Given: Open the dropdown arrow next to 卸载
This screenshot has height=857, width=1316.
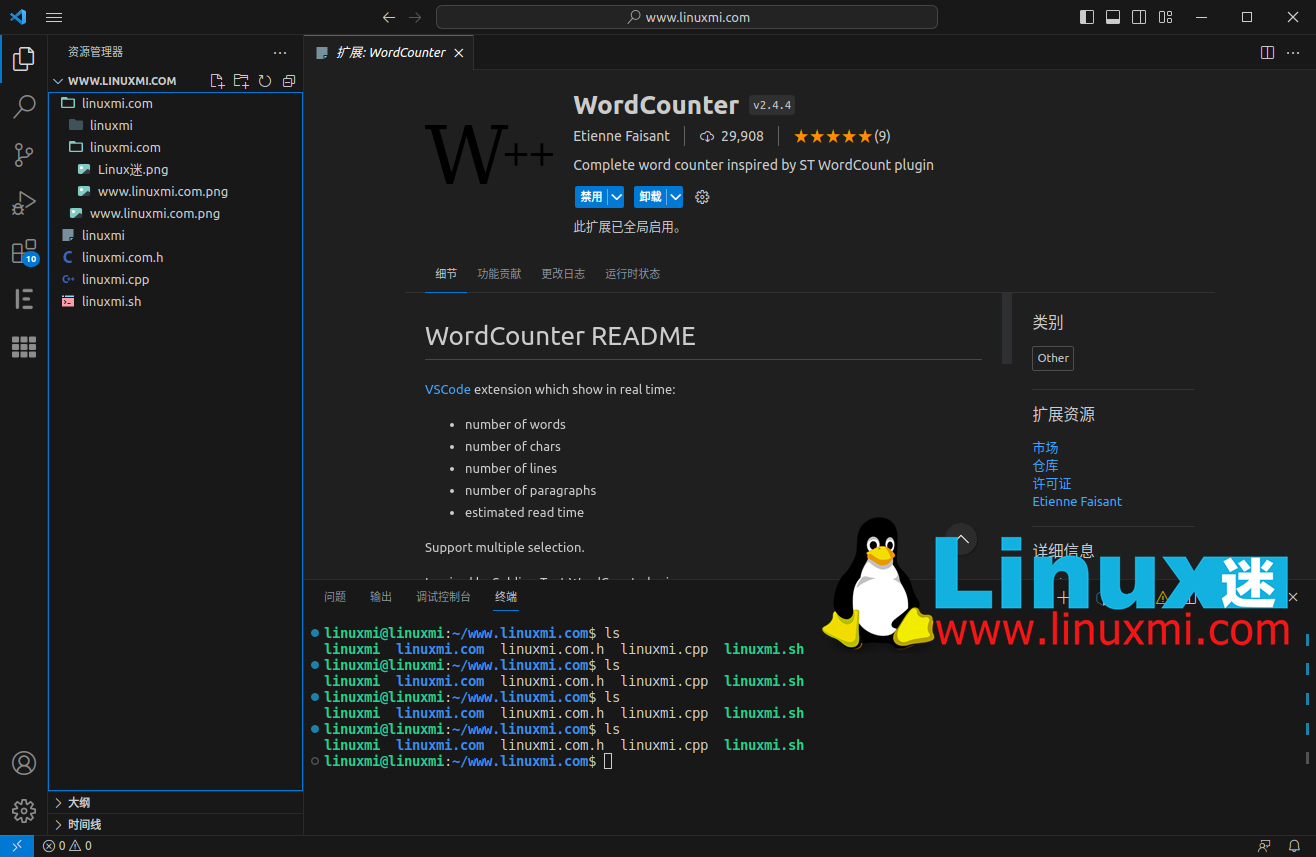Looking at the screenshot, I should pos(675,197).
